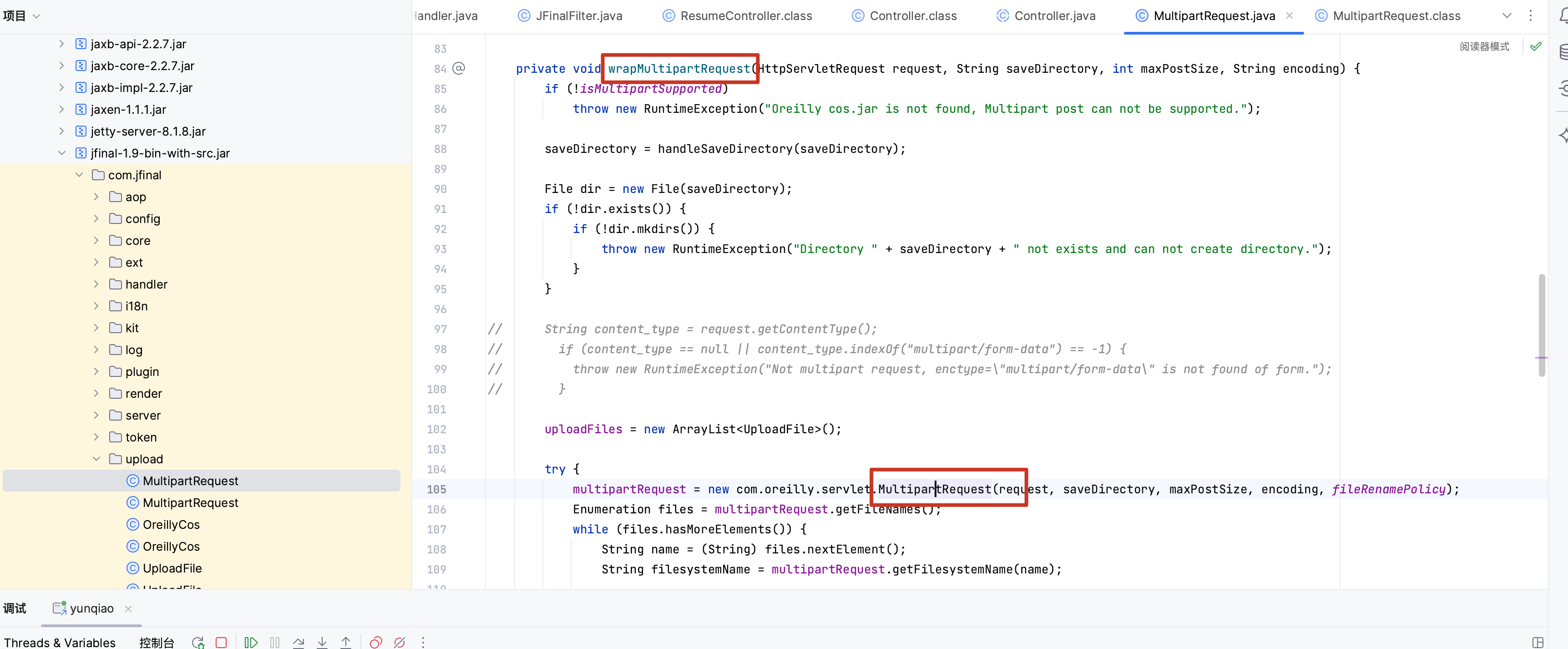Click the Step Out icon
Viewport: 1568px width, 649px height.
pyautogui.click(x=346, y=642)
